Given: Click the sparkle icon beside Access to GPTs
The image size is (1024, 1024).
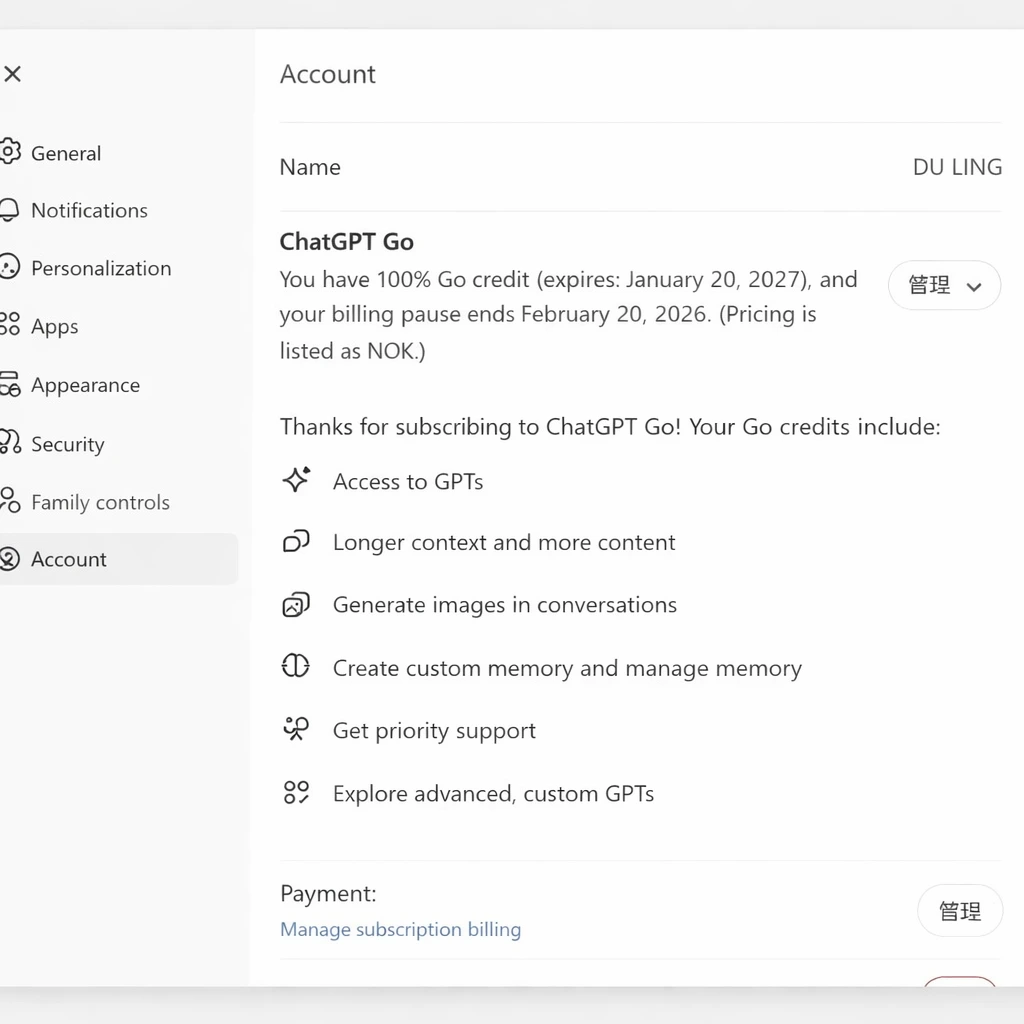Looking at the screenshot, I should pyautogui.click(x=296, y=480).
